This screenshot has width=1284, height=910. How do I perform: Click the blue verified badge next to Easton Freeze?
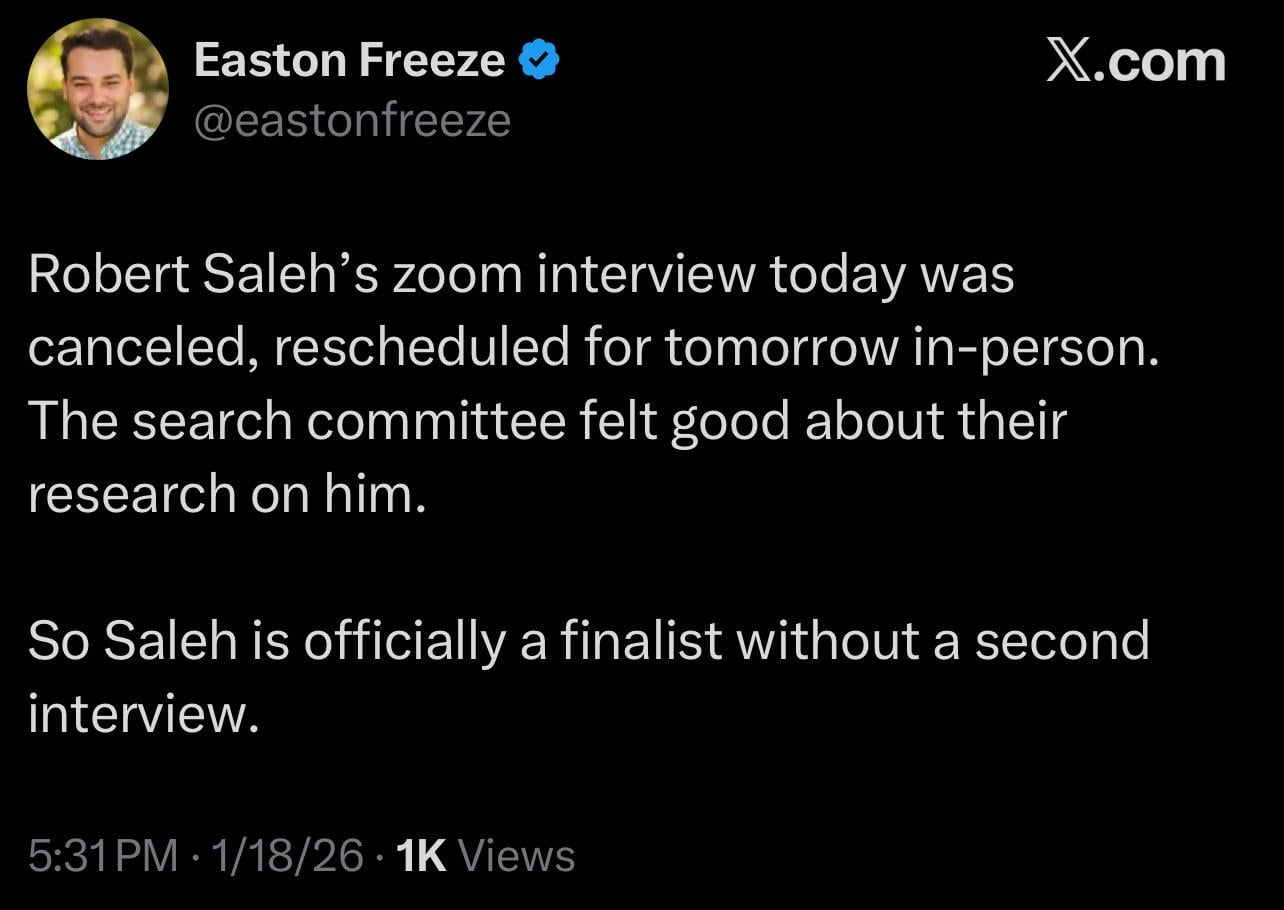pyautogui.click(x=538, y=59)
